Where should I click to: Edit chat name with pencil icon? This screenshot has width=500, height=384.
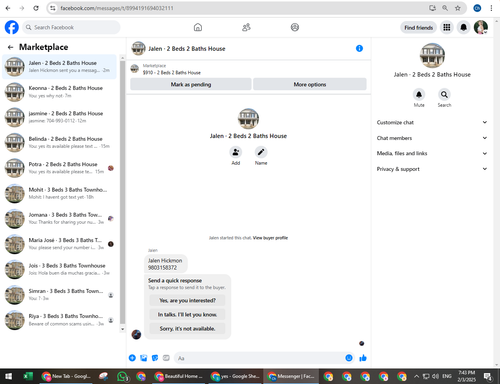pos(261,152)
